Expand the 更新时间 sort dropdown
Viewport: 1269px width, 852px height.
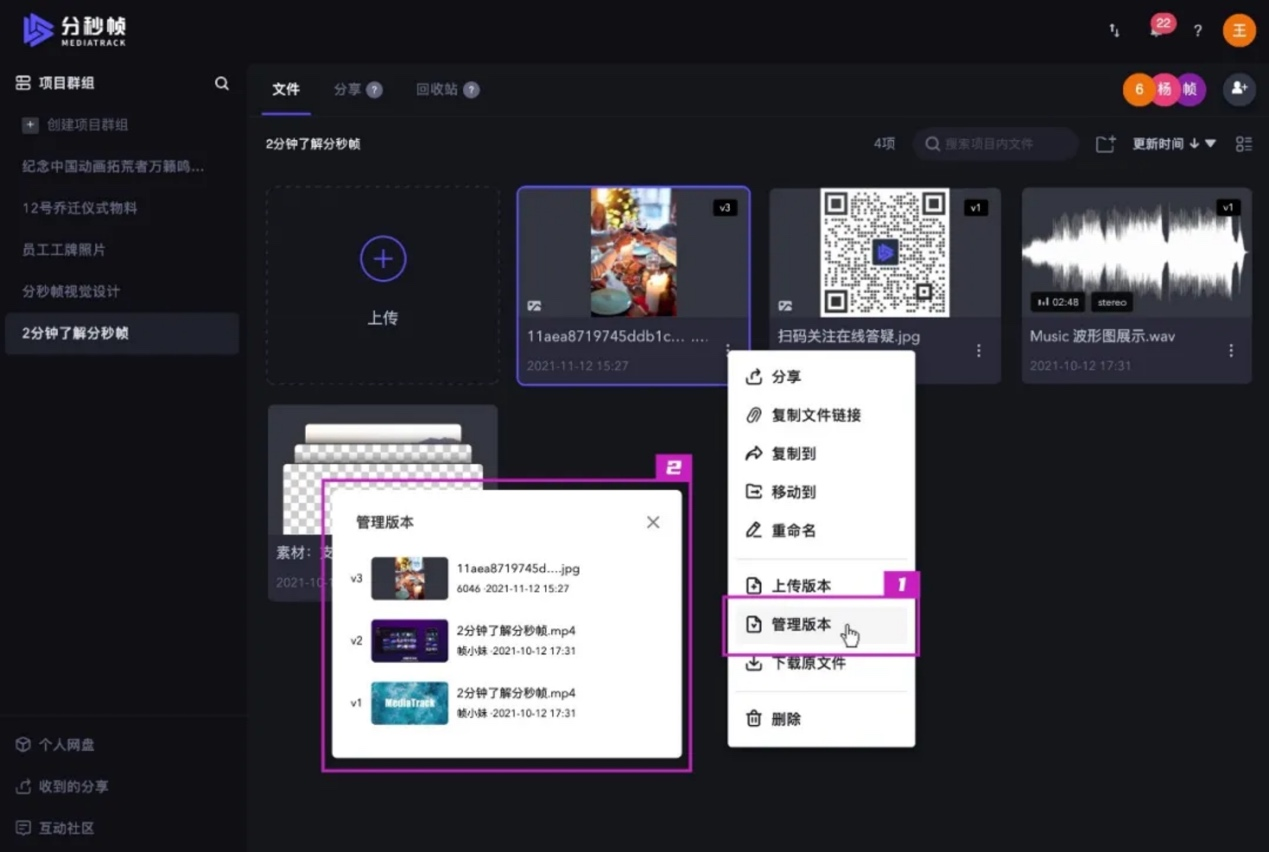[x=1174, y=144]
